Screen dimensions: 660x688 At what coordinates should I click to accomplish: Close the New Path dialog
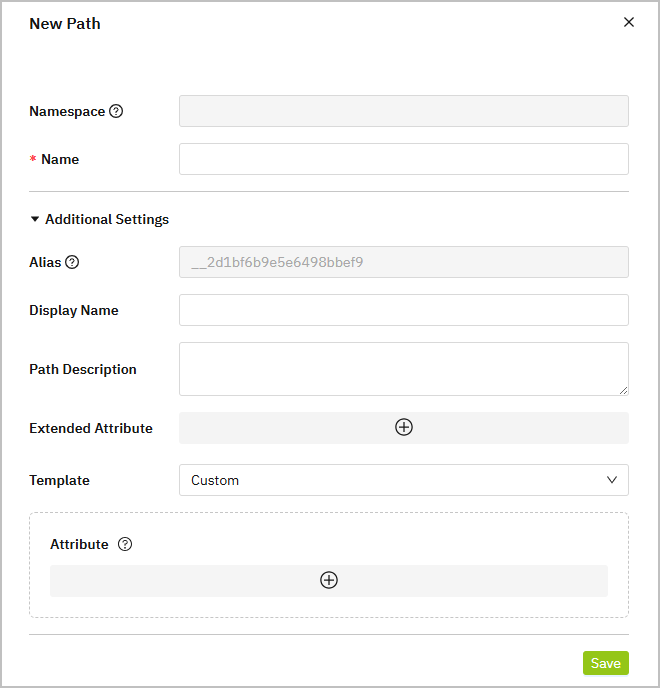coord(629,22)
